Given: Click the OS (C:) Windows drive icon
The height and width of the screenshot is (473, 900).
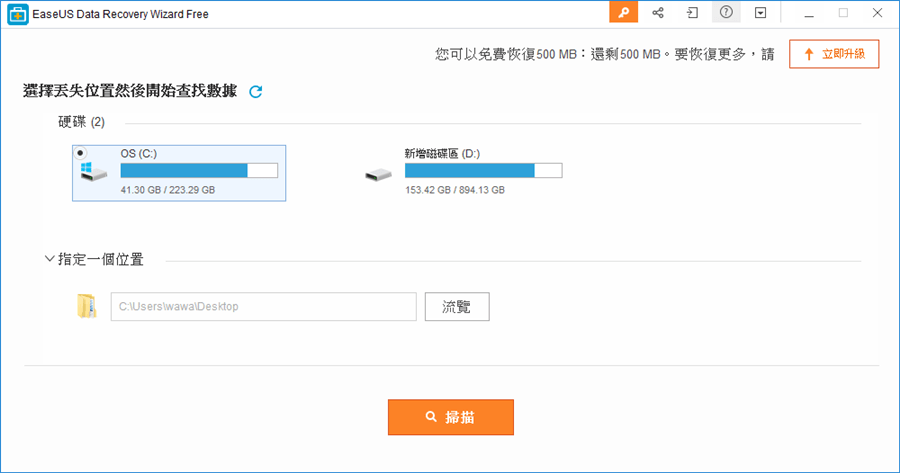Looking at the screenshot, I should (94, 171).
